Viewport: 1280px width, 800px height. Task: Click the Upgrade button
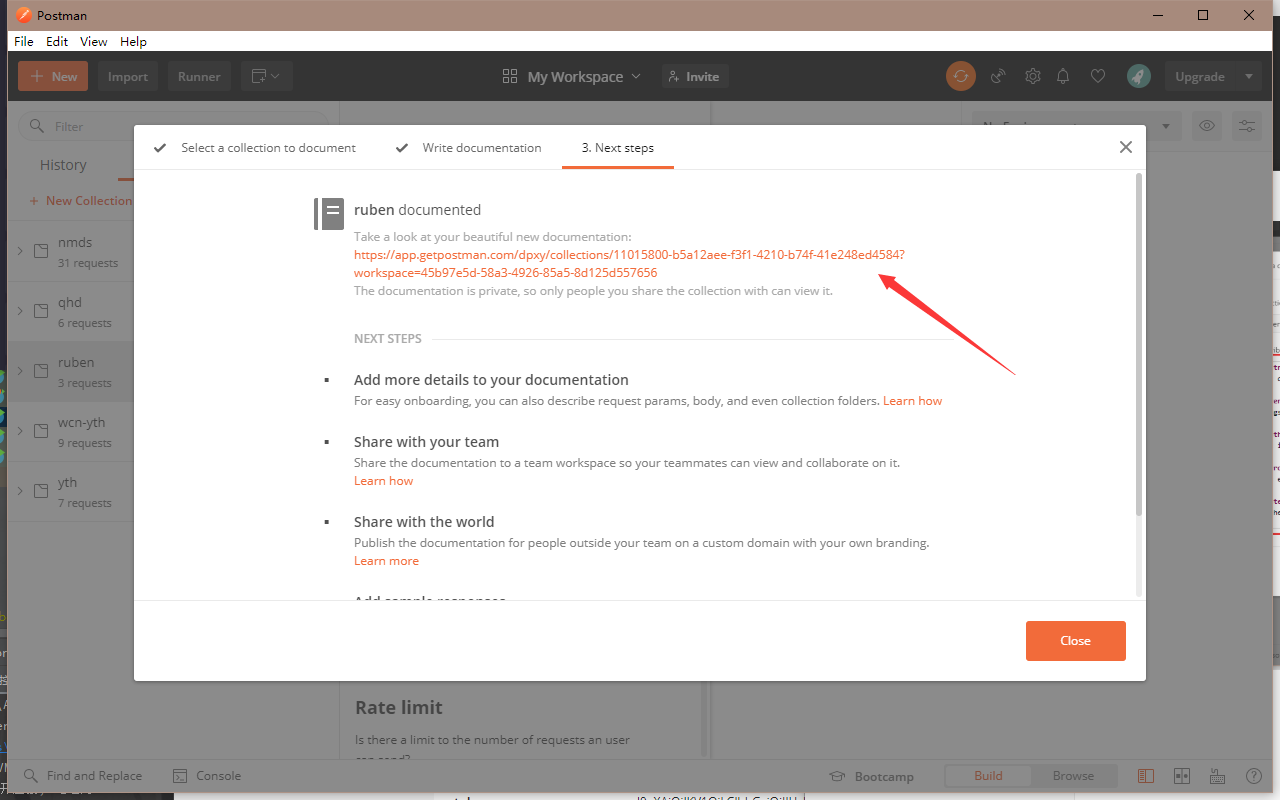point(1200,76)
